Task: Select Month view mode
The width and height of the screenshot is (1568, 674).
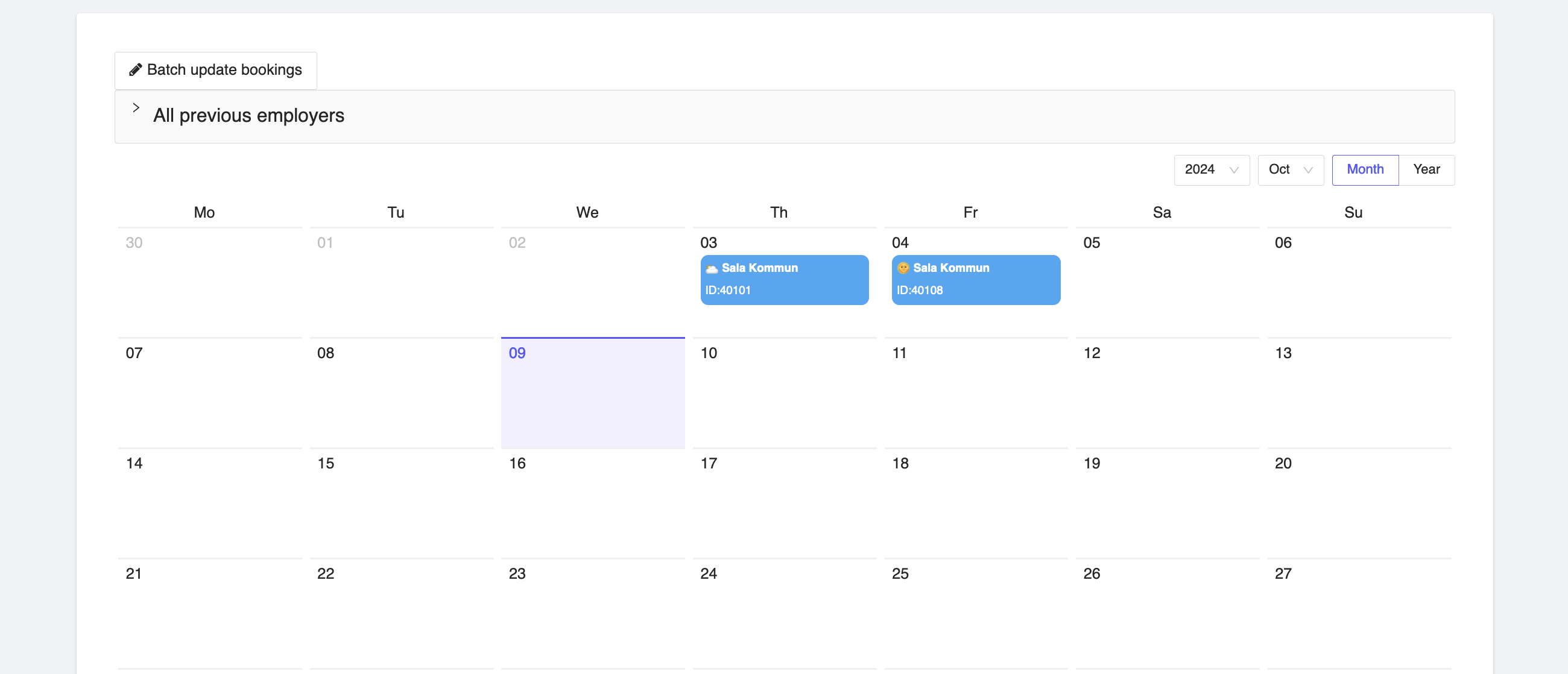Action: [x=1365, y=169]
